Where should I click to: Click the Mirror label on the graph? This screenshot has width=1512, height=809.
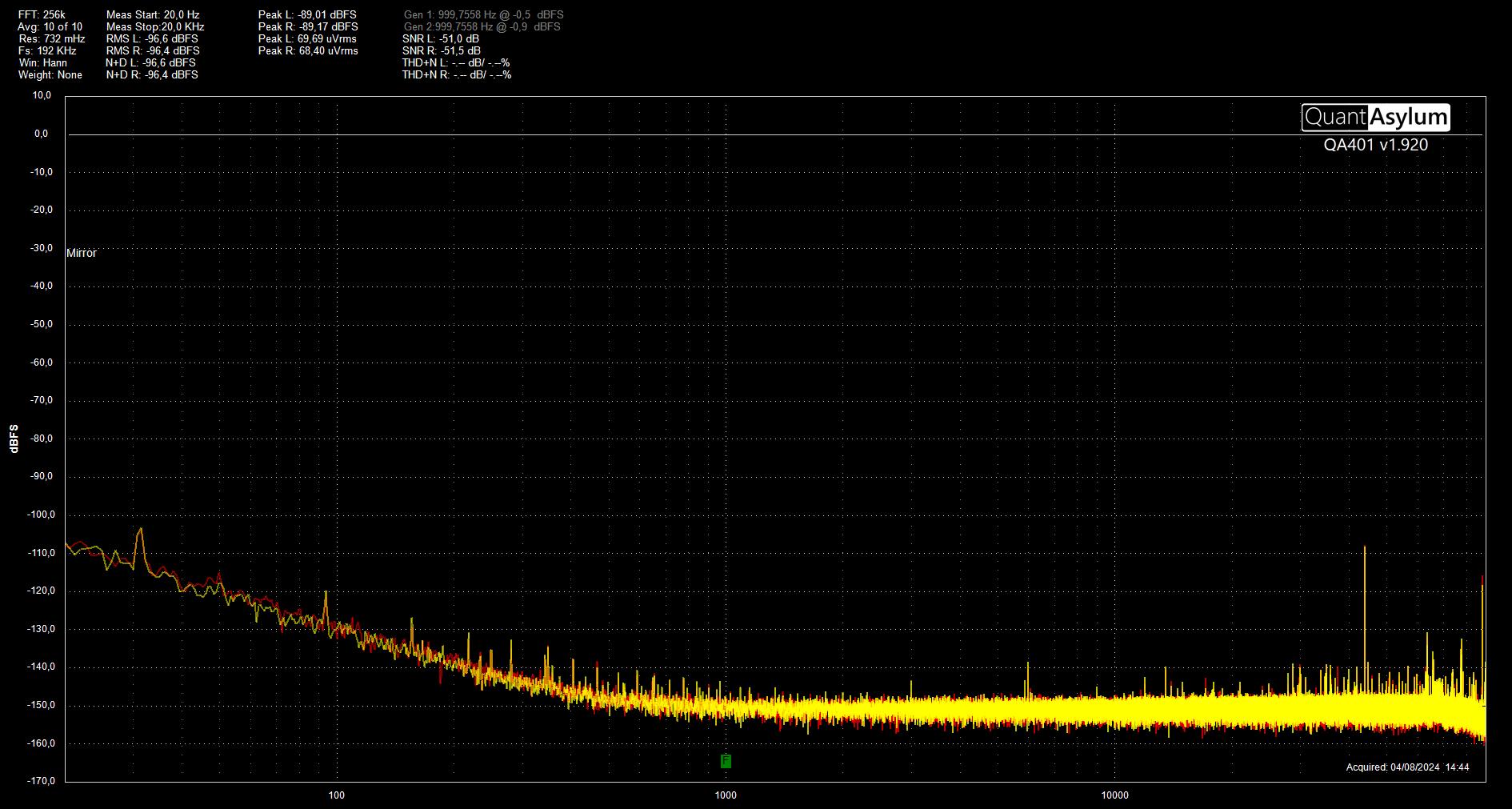[81, 253]
